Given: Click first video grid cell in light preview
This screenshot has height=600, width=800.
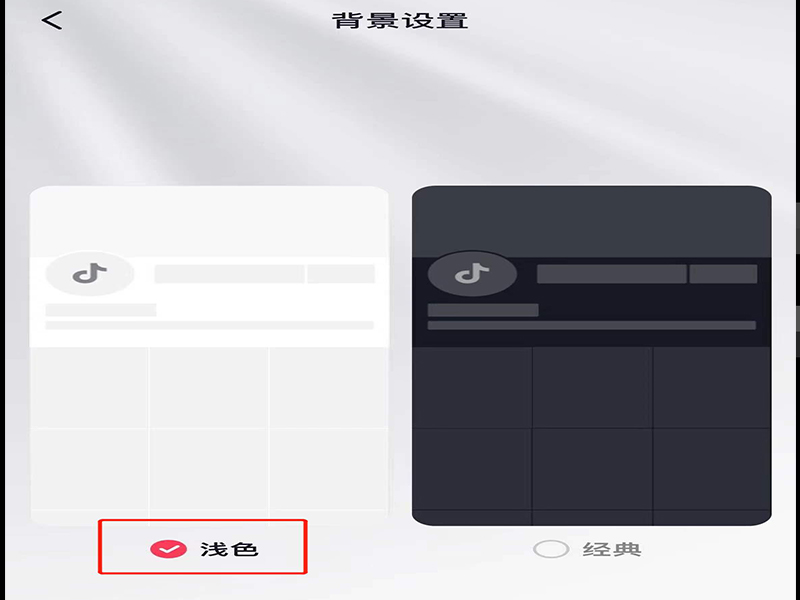Looking at the screenshot, I should [89, 388].
